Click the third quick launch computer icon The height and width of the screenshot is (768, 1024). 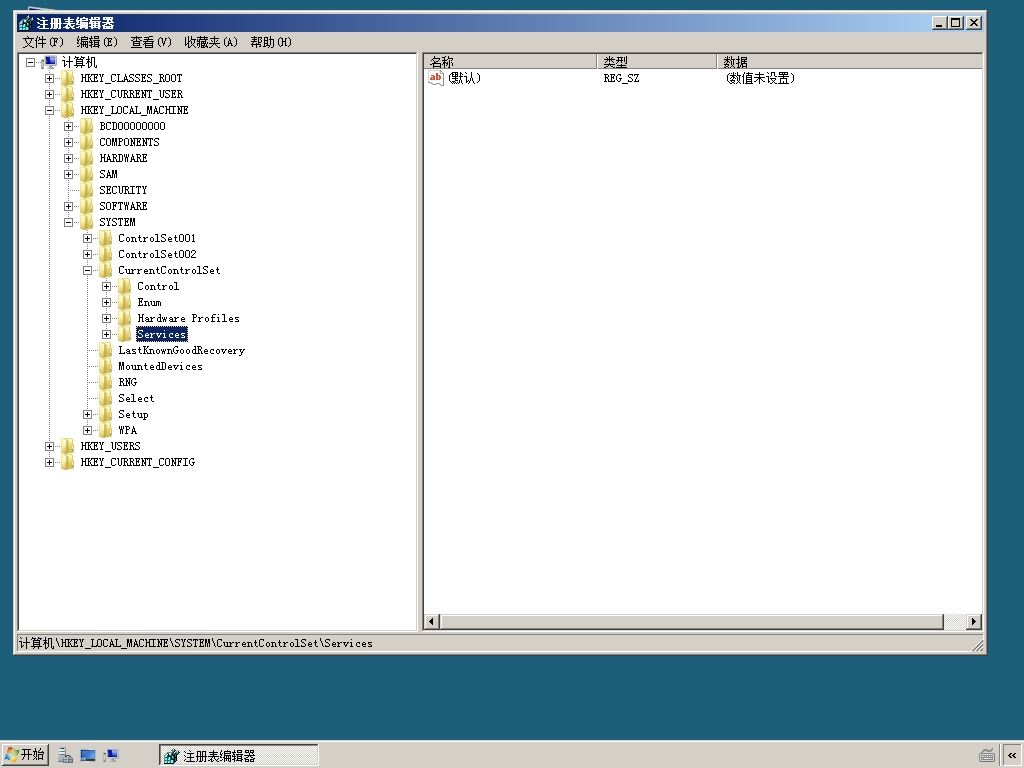click(111, 756)
